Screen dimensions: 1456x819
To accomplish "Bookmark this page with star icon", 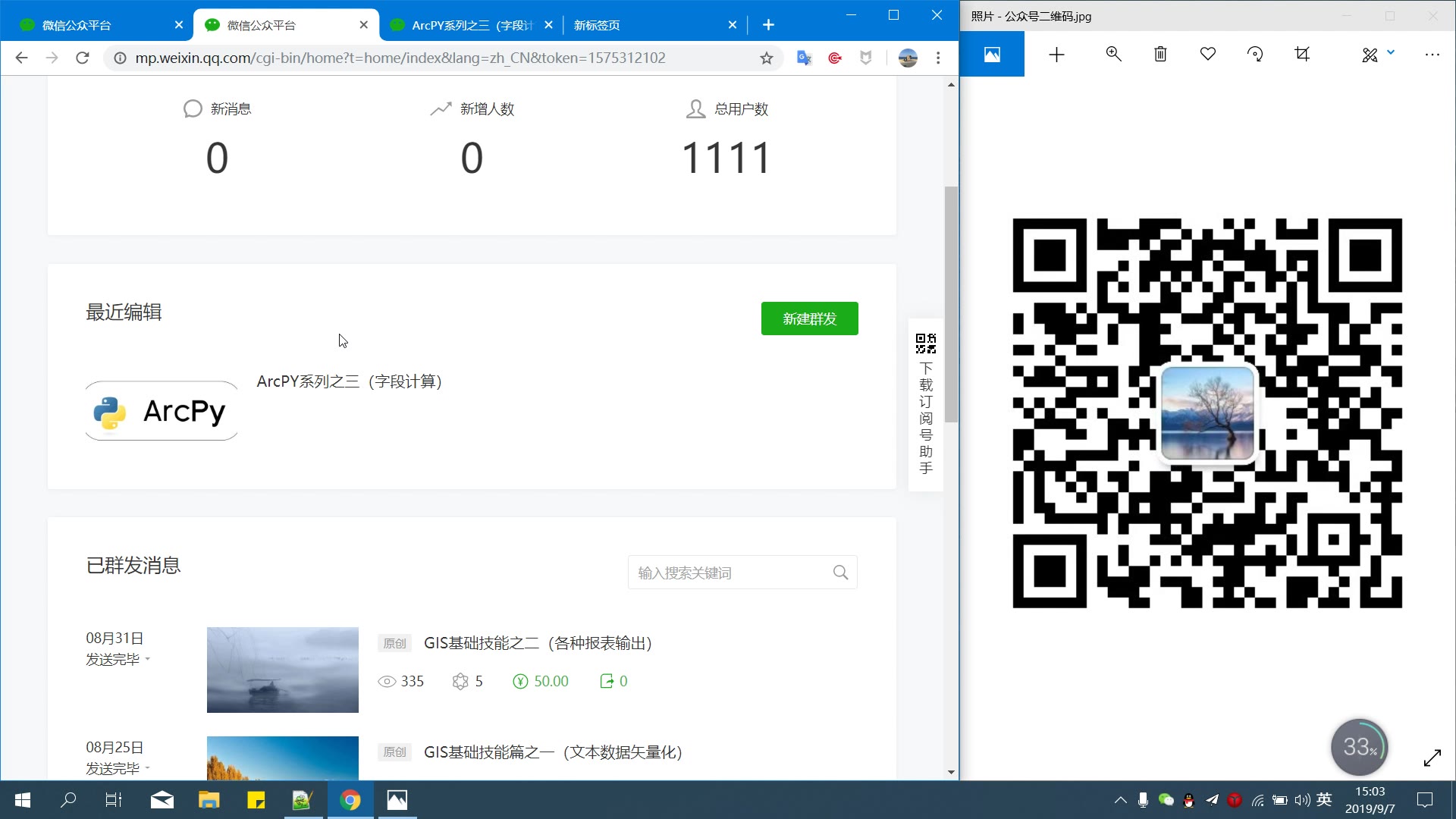I will click(x=767, y=58).
